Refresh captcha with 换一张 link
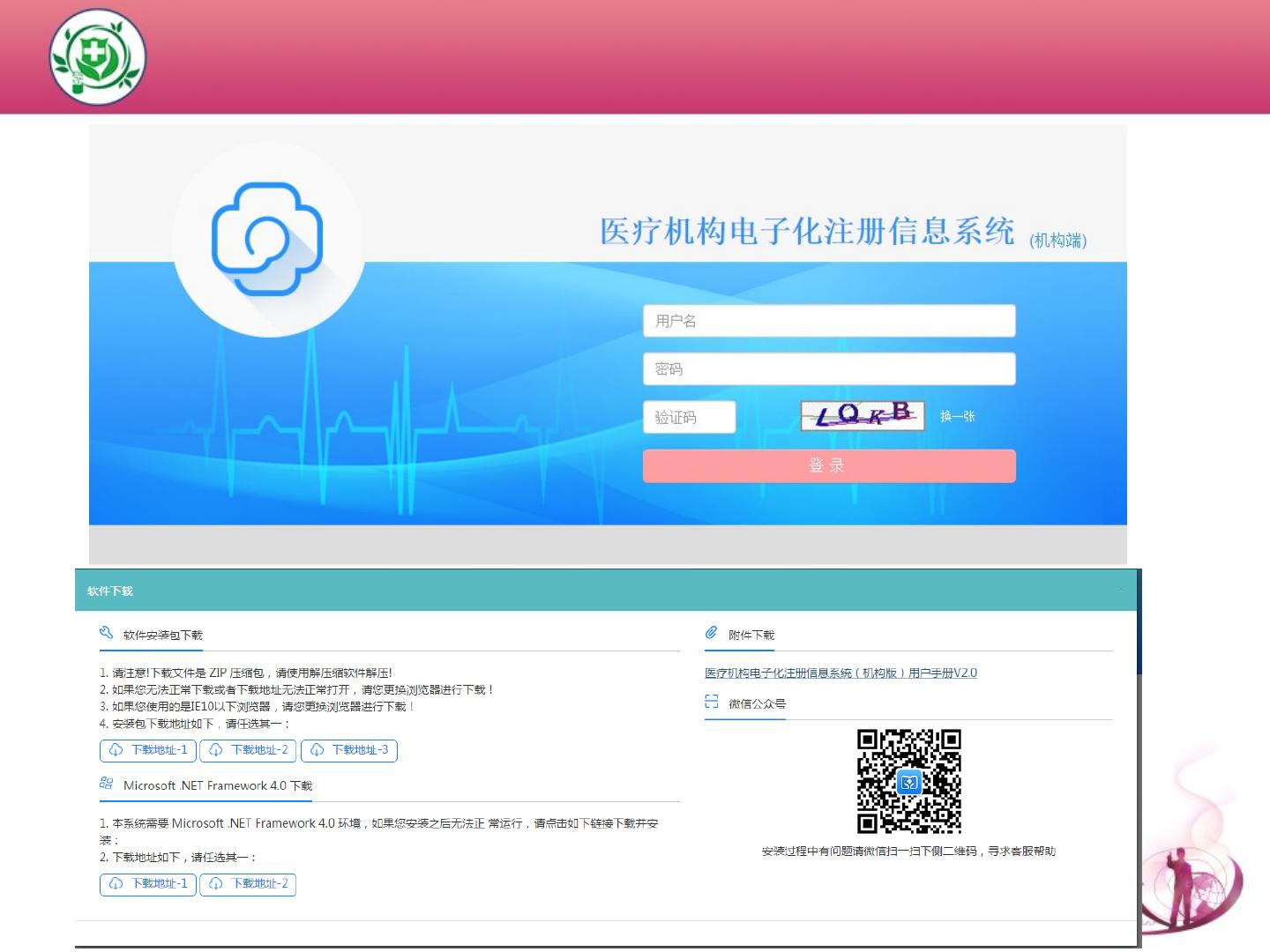 point(957,416)
